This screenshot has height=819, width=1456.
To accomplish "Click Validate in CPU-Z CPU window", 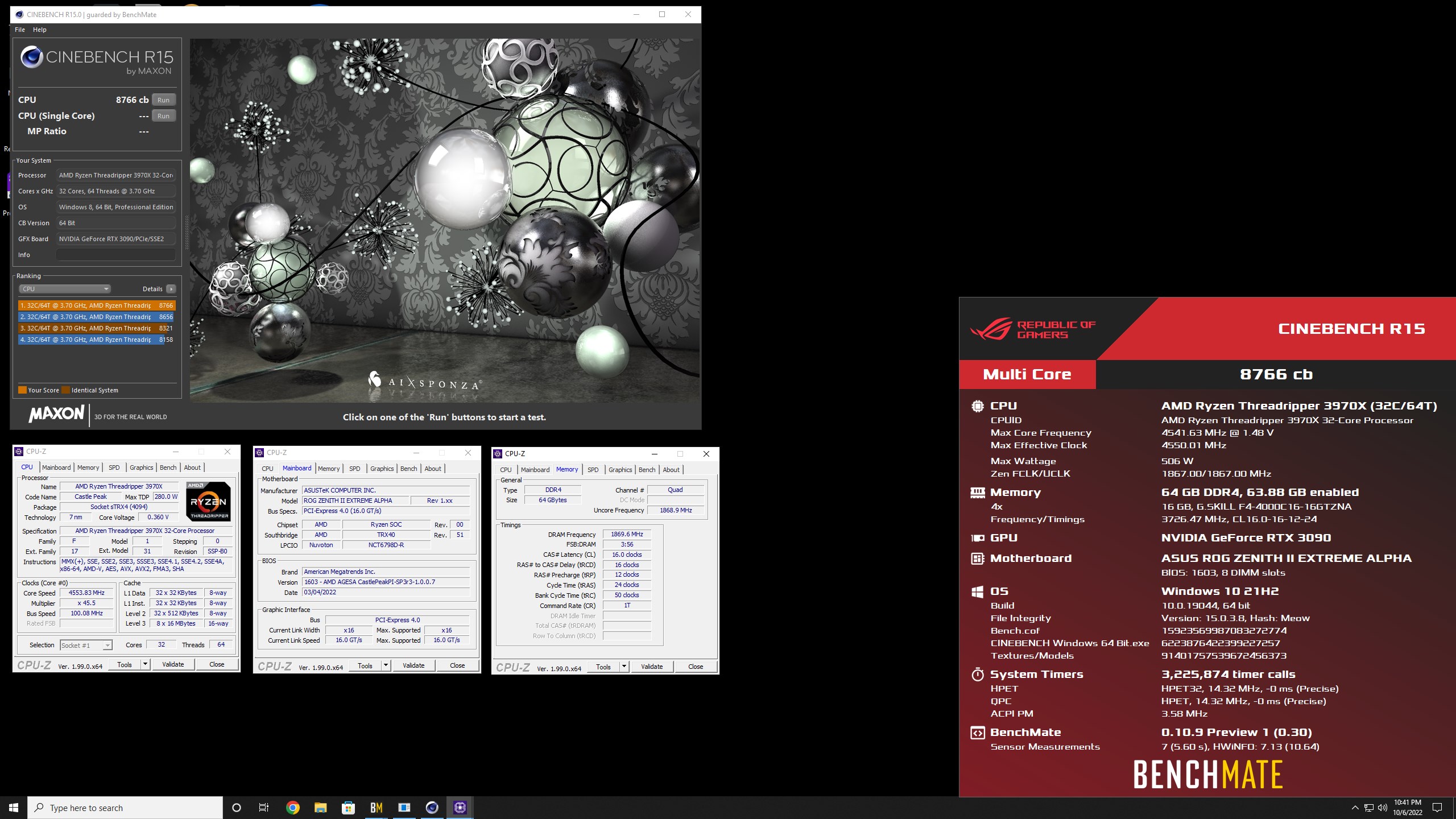I will click(173, 664).
